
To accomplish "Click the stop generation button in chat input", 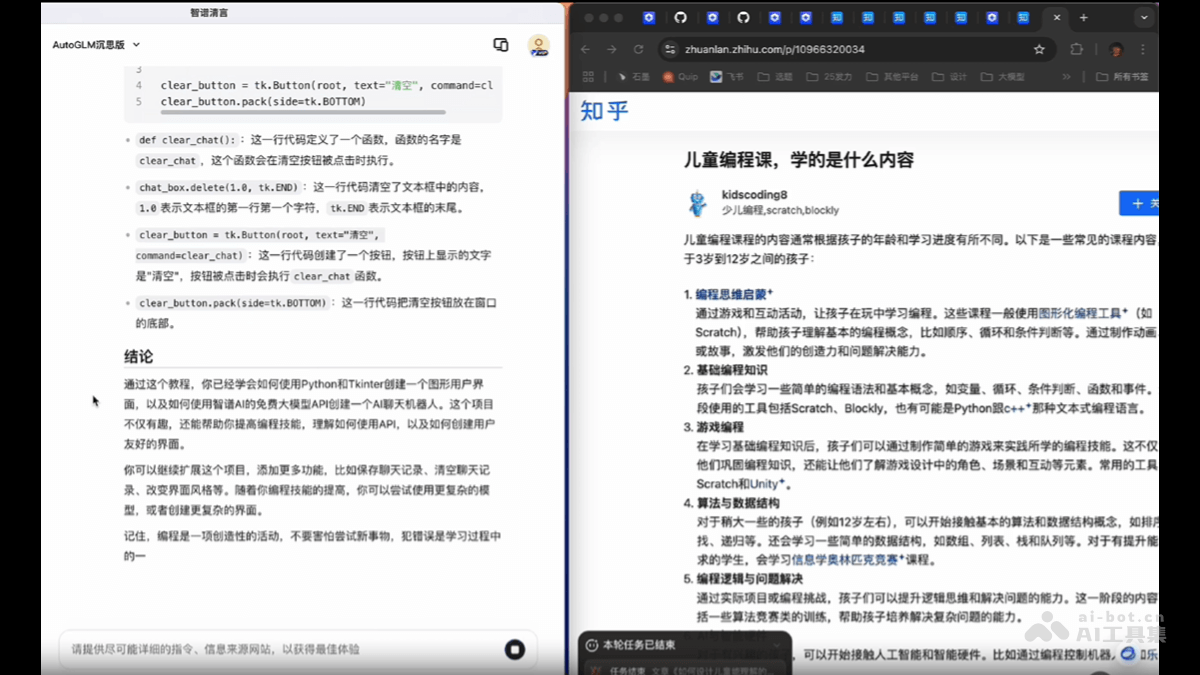I will point(515,649).
